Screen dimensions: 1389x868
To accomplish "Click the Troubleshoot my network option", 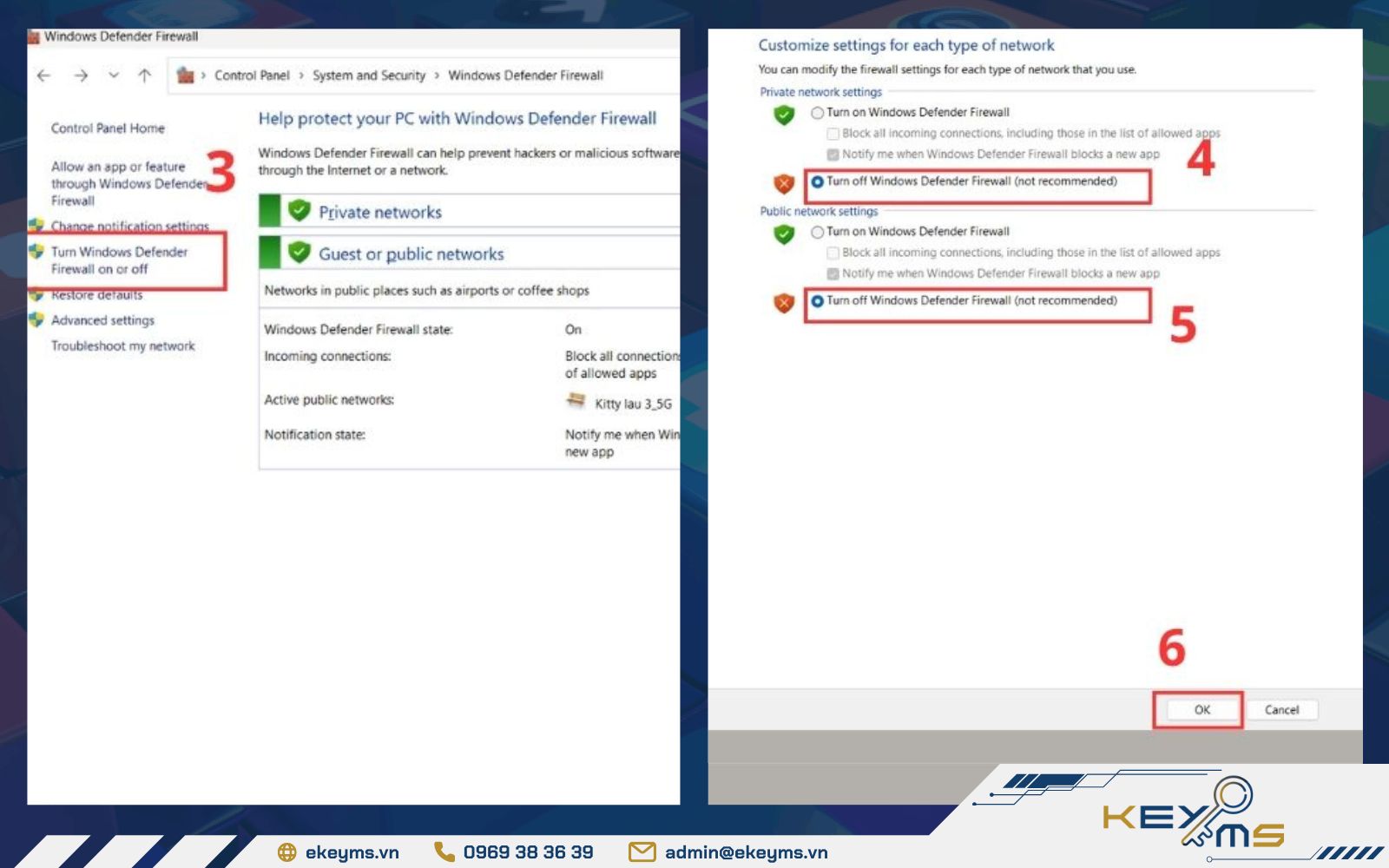I will [122, 345].
